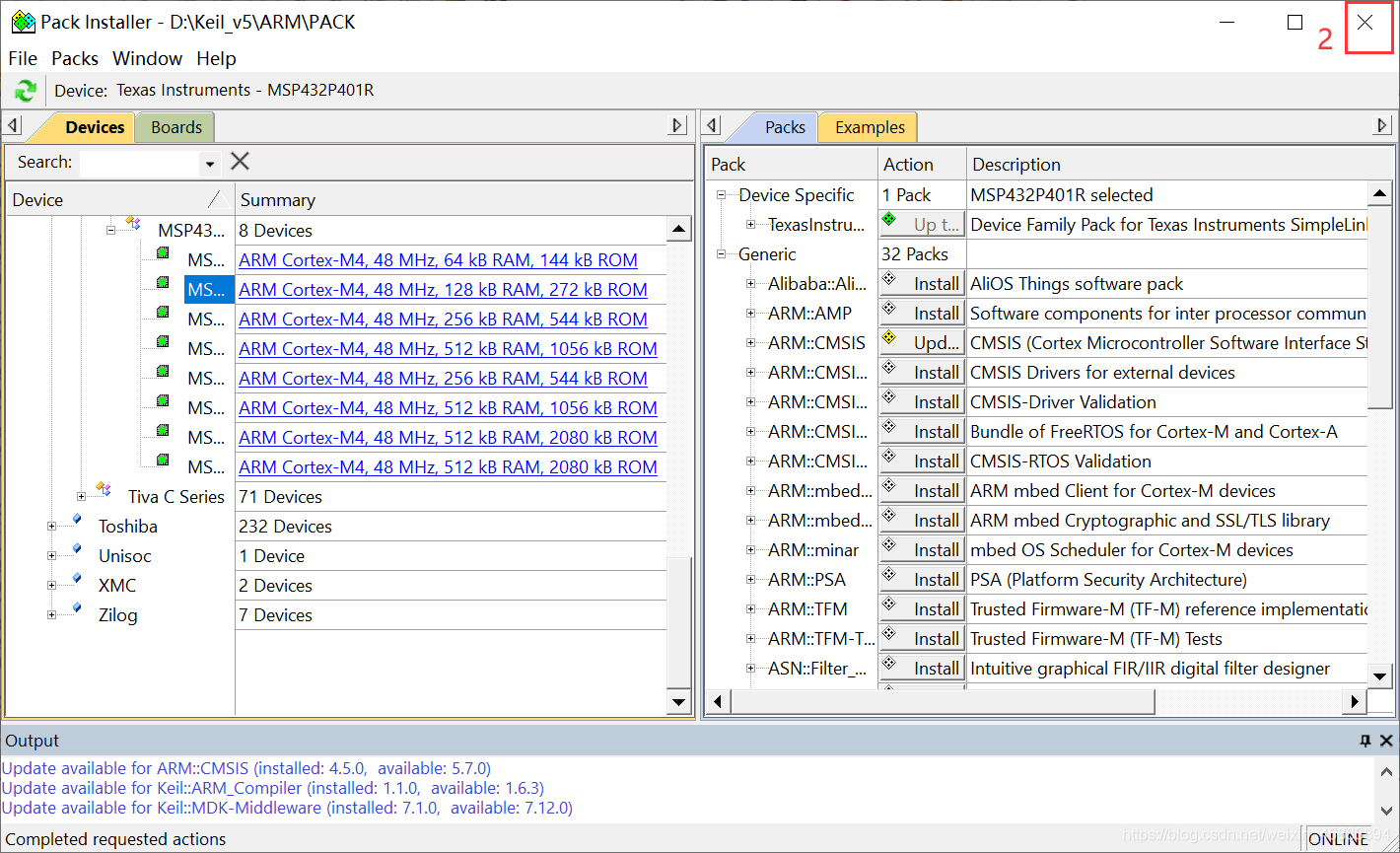Click the Action column header
Viewport: 1400px width, 853px height.
(x=922, y=165)
